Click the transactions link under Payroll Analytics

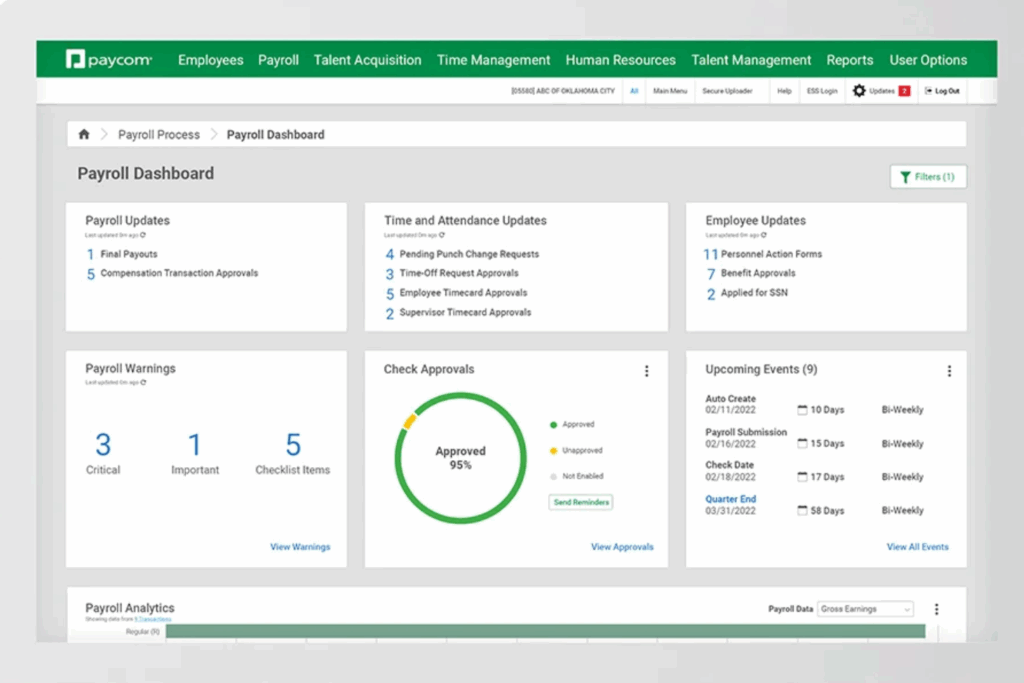pos(153,619)
